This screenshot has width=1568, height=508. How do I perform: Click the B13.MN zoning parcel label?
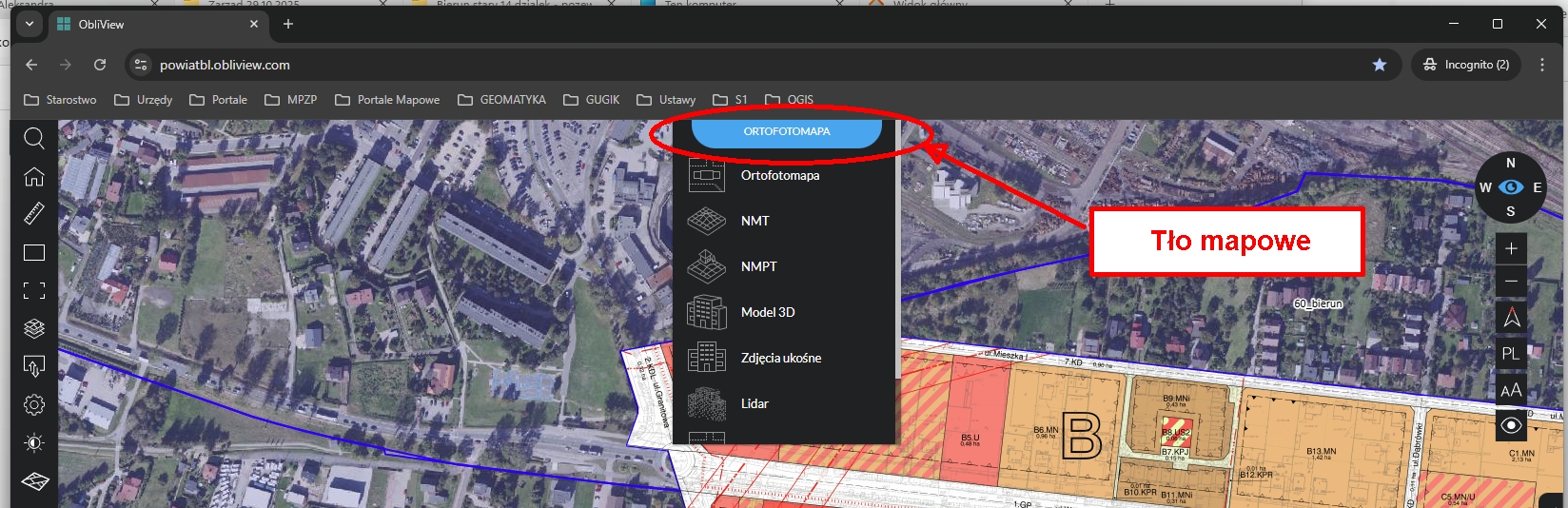click(x=1321, y=451)
